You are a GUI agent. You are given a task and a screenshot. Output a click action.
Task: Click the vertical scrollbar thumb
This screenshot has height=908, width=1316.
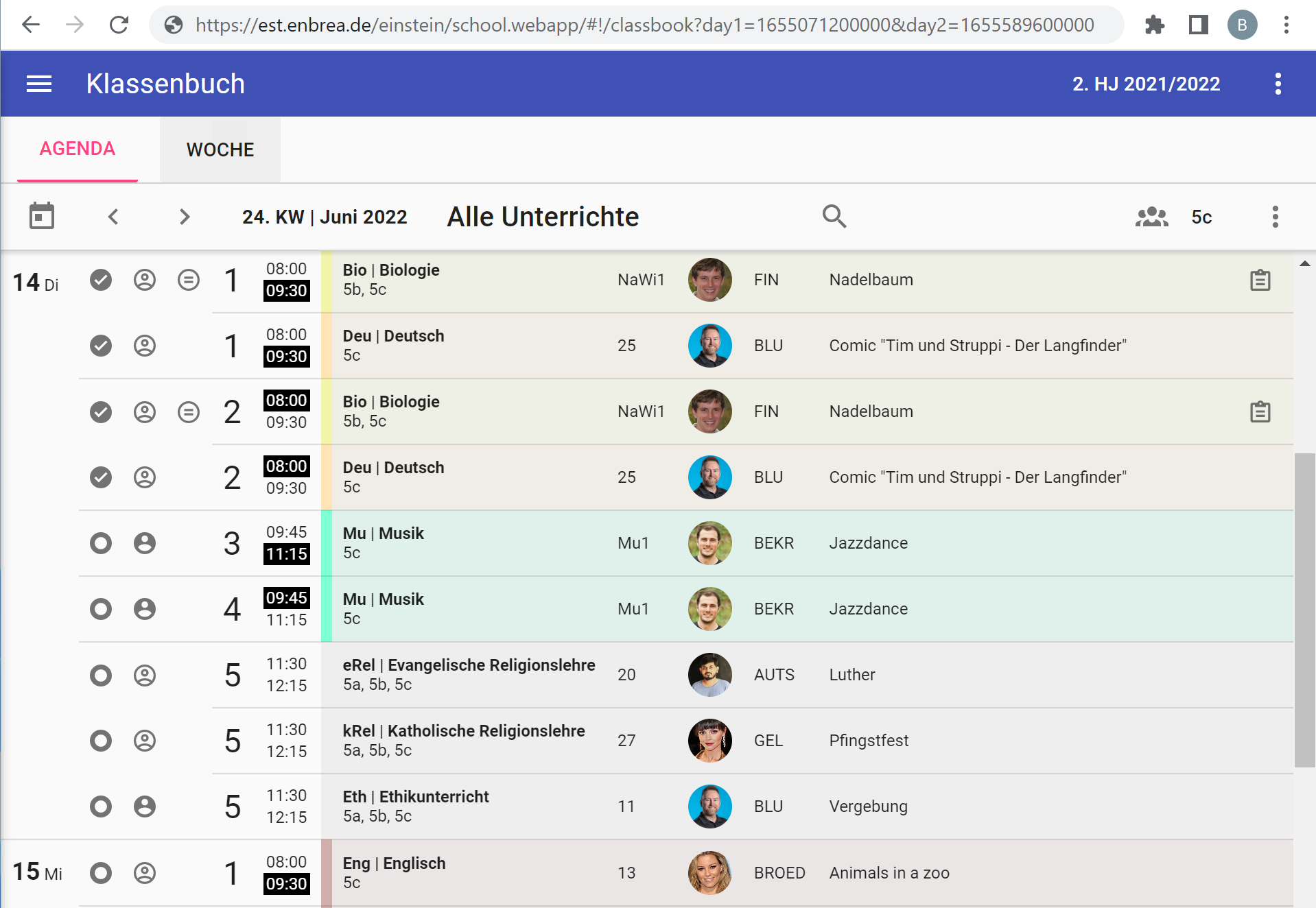[x=1304, y=610]
